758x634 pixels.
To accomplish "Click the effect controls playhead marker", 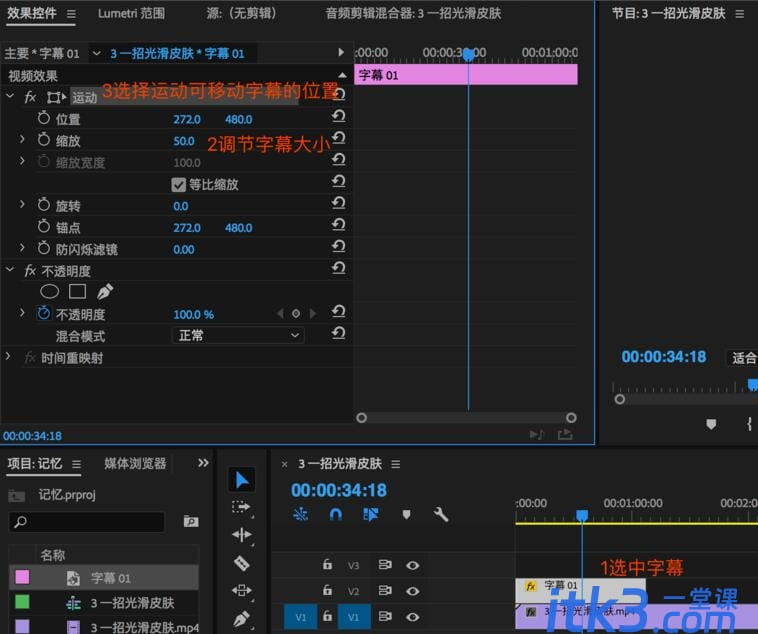I will coord(468,55).
